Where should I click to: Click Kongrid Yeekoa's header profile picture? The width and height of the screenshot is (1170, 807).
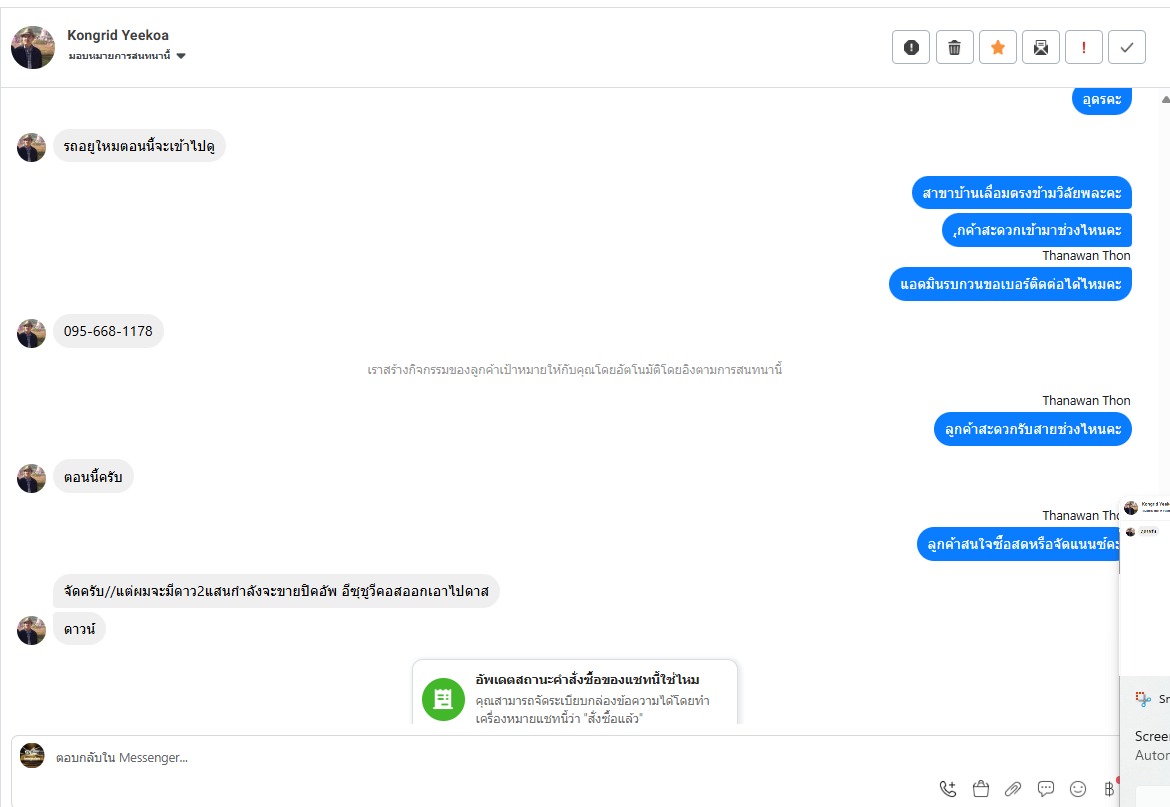[x=33, y=47]
